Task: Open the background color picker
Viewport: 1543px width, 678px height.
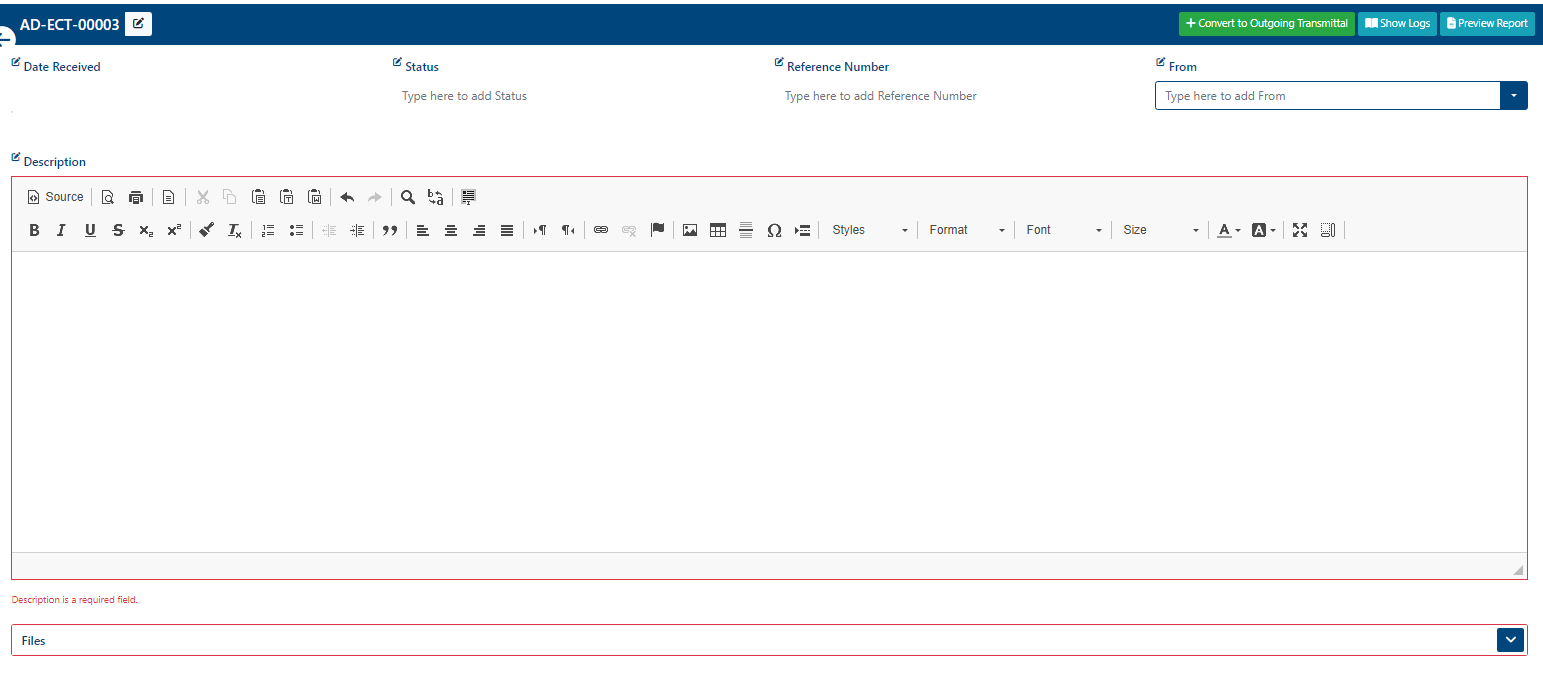Action: pyautogui.click(x=1264, y=230)
